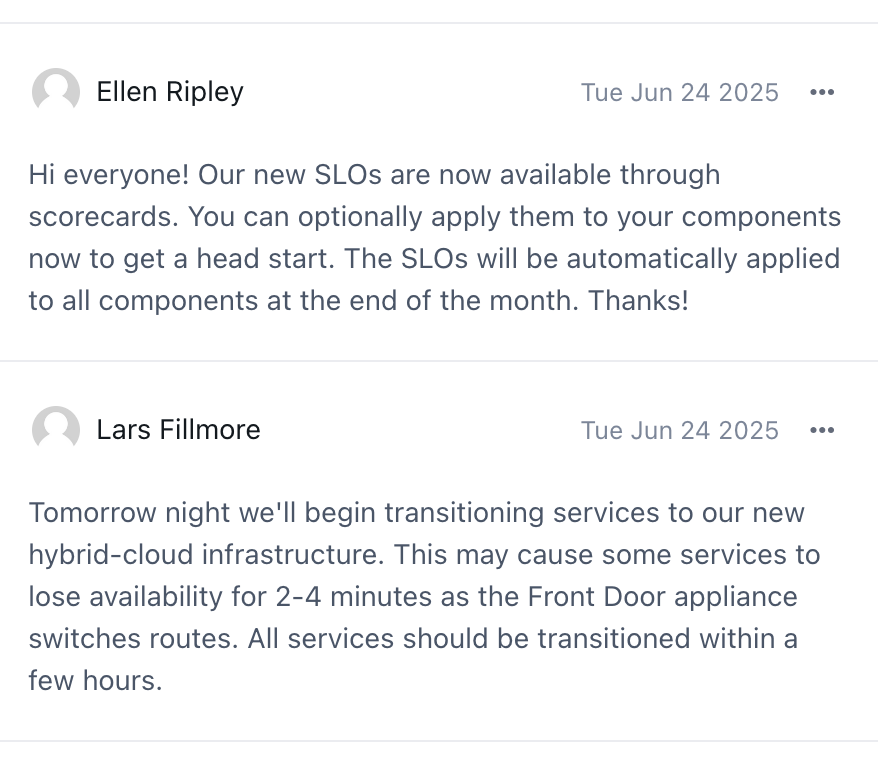Click 'Thanks!' at end of Ellen's post

tap(638, 301)
